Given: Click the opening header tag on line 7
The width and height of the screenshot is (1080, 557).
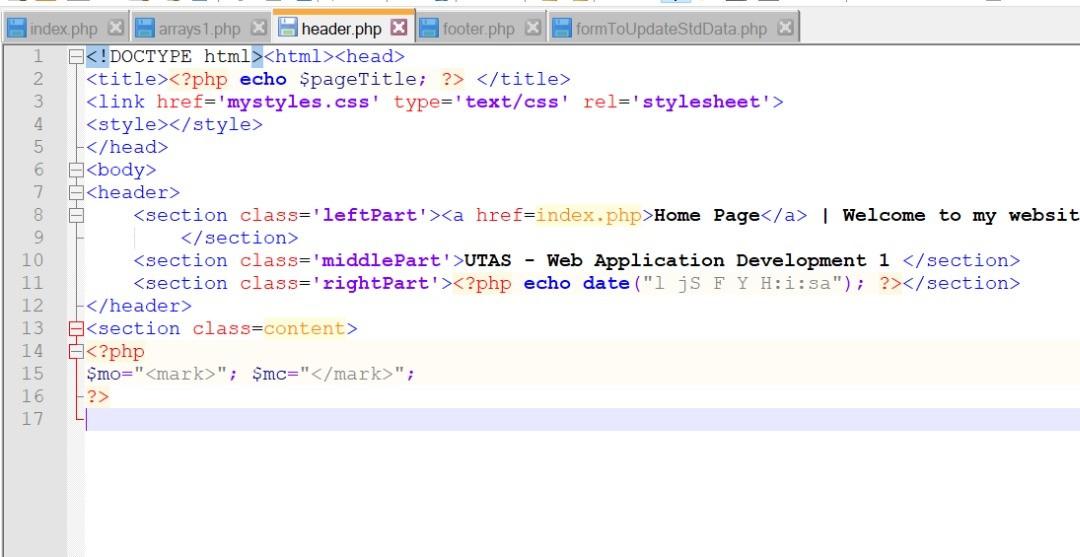Looking at the screenshot, I should [133, 193].
